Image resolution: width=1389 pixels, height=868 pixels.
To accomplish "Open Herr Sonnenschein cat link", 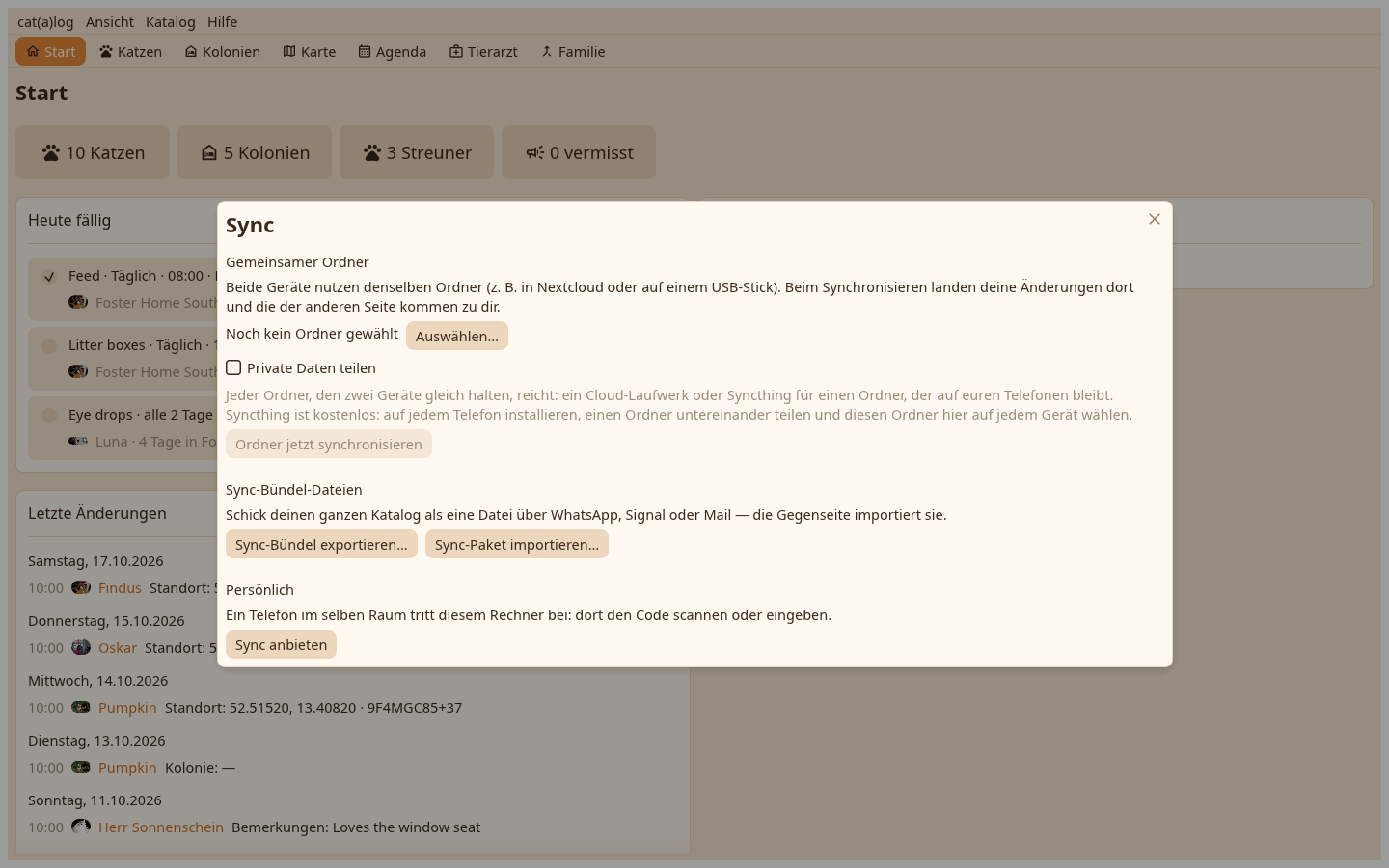I will coord(161,827).
